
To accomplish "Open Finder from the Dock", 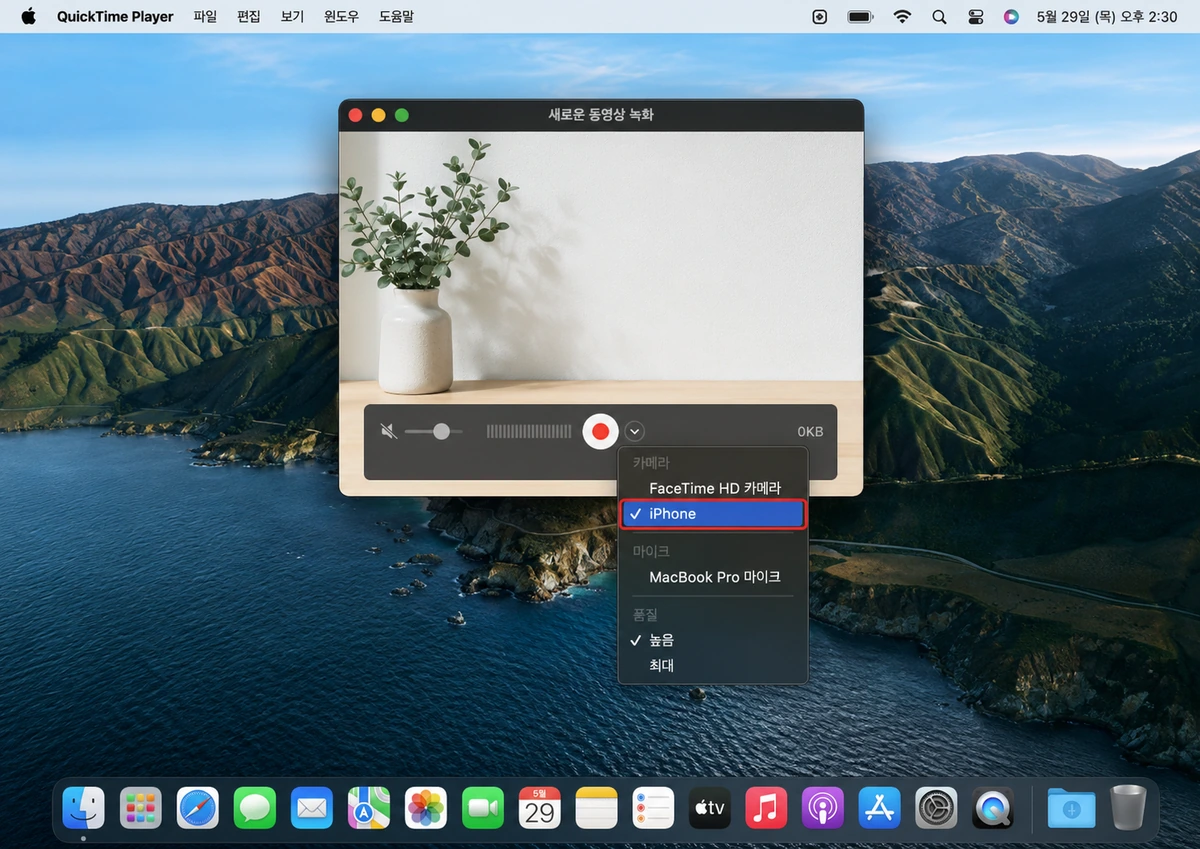I will (84, 808).
